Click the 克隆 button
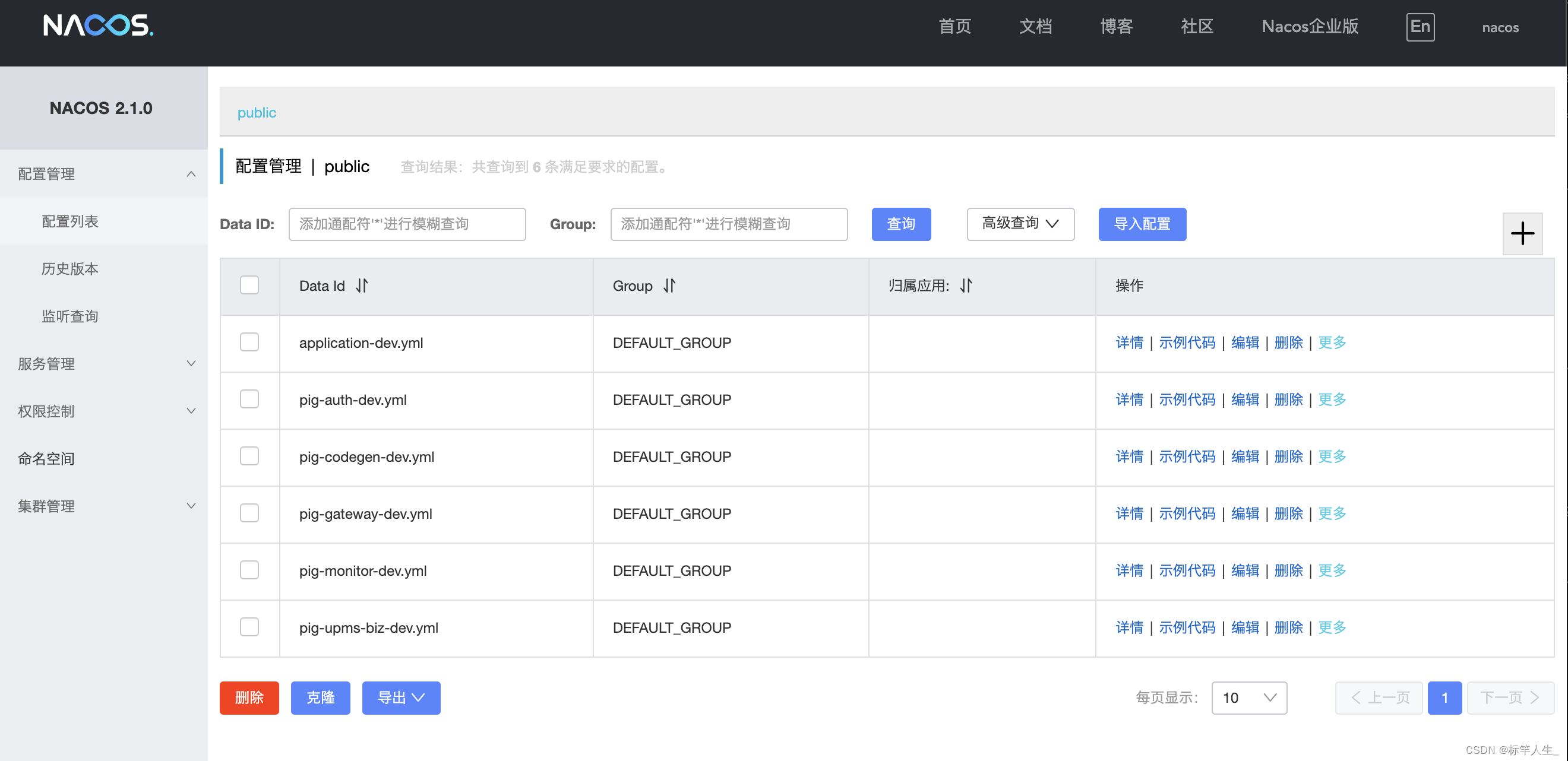The image size is (1568, 761). [320, 697]
